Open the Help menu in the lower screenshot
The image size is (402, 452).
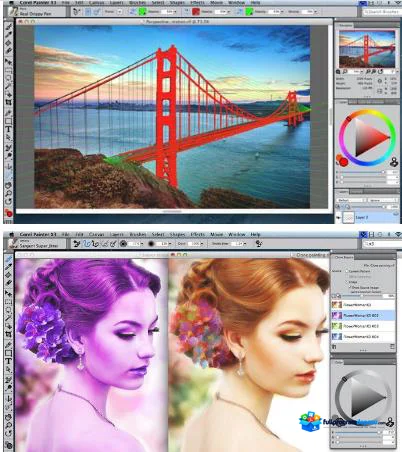(x=255, y=235)
